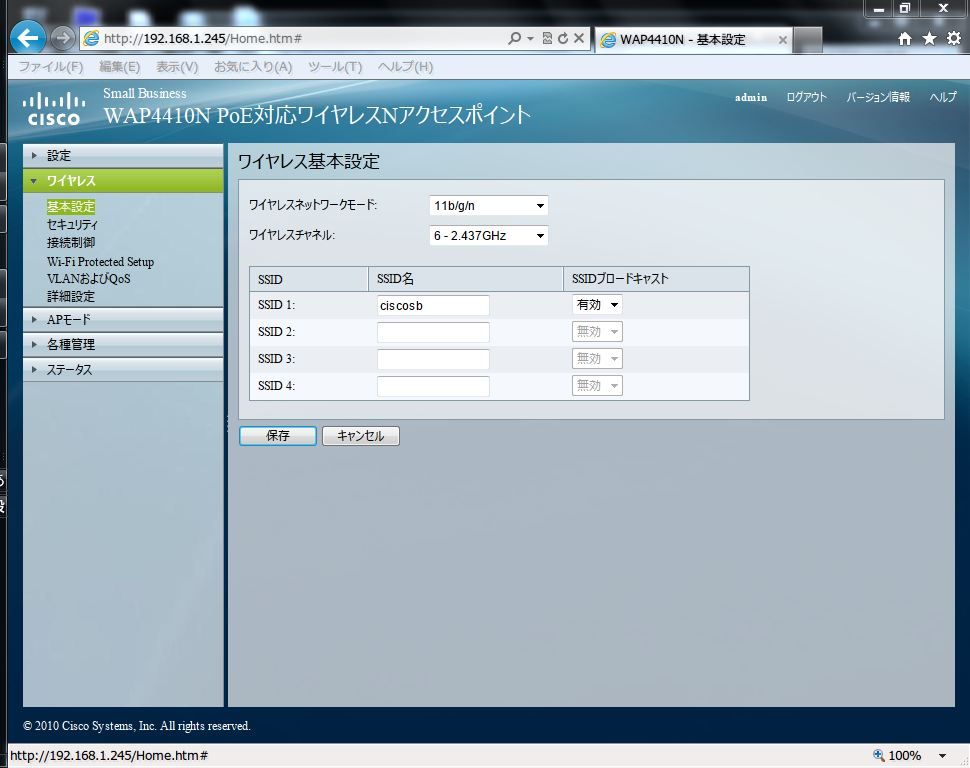Open the wireless channel dropdown
This screenshot has width=970, height=768.
[x=488, y=235]
